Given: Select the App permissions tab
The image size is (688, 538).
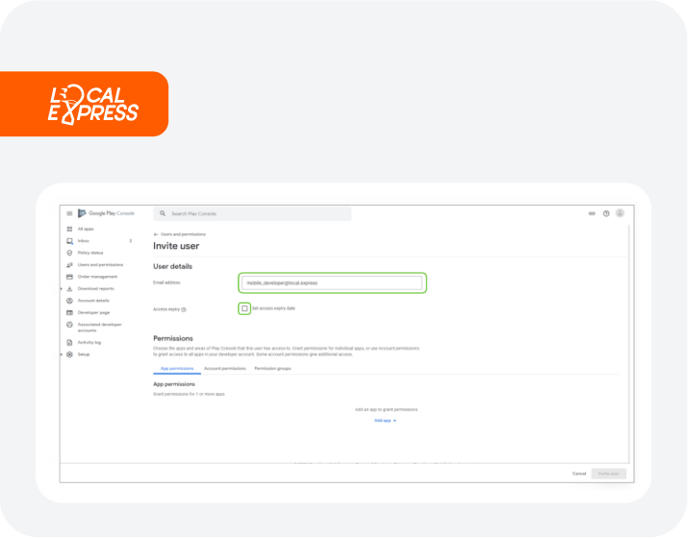Looking at the screenshot, I should pos(177,369).
